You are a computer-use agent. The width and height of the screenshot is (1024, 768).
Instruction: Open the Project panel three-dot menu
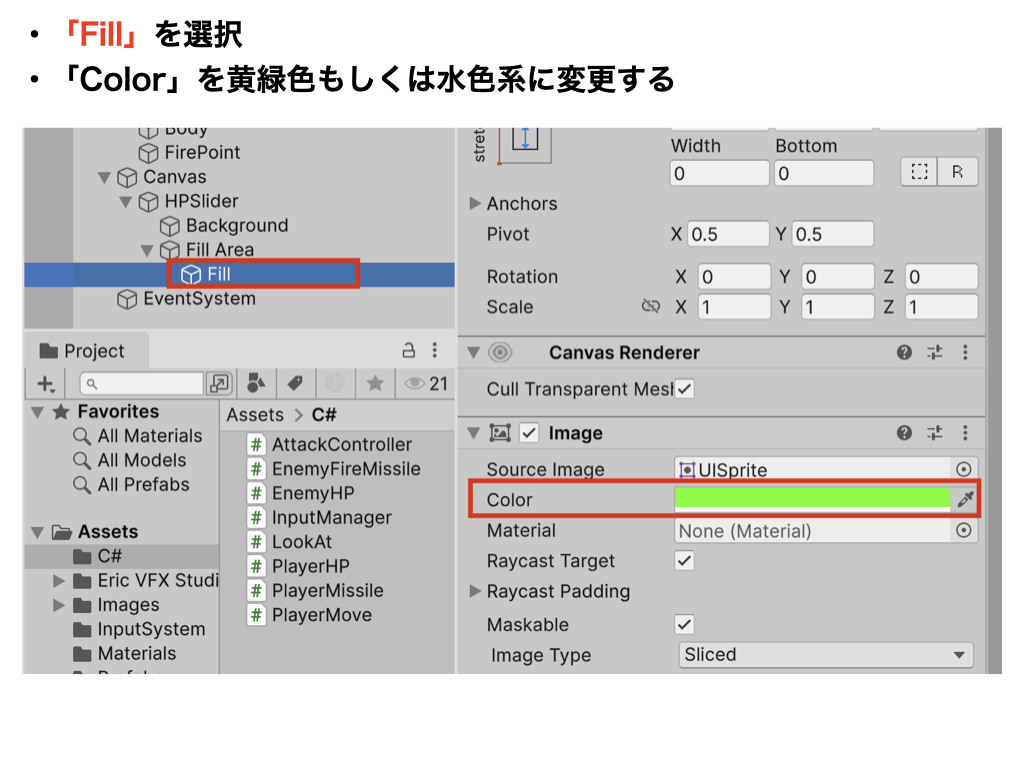point(435,350)
